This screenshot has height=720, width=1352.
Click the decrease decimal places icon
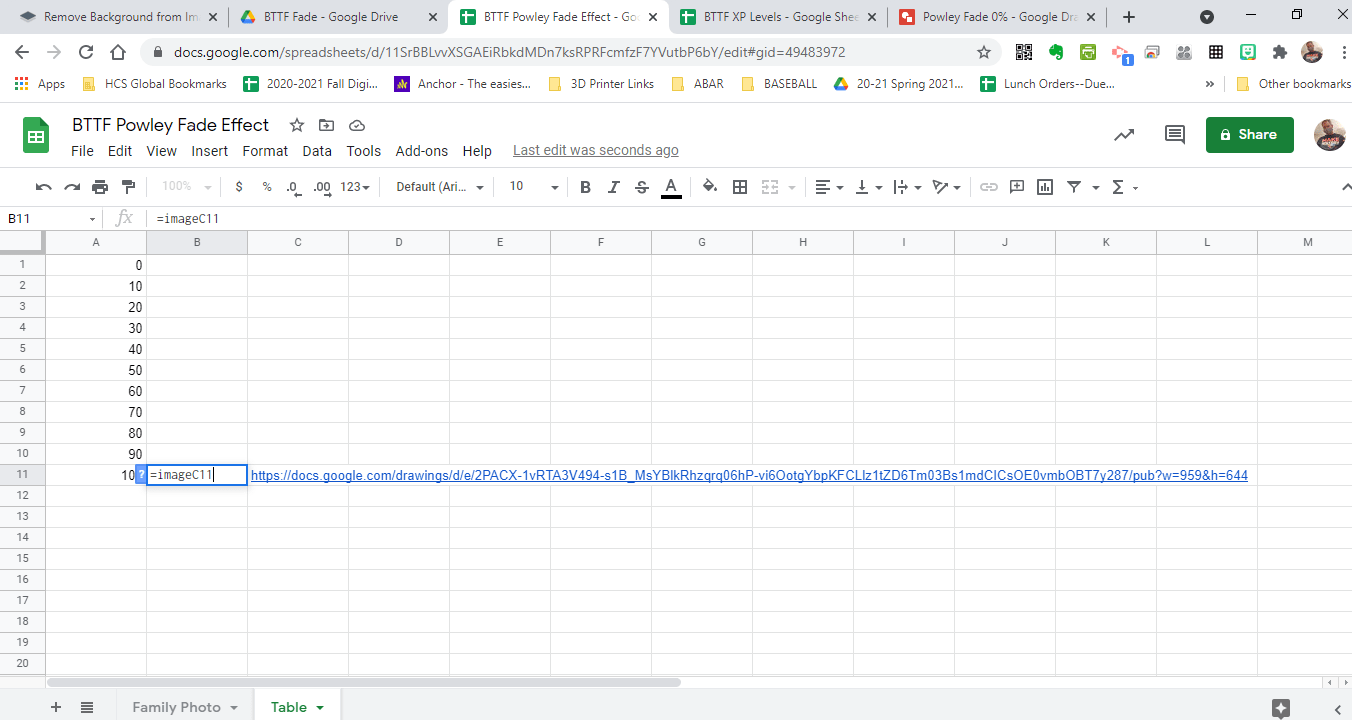(293, 187)
